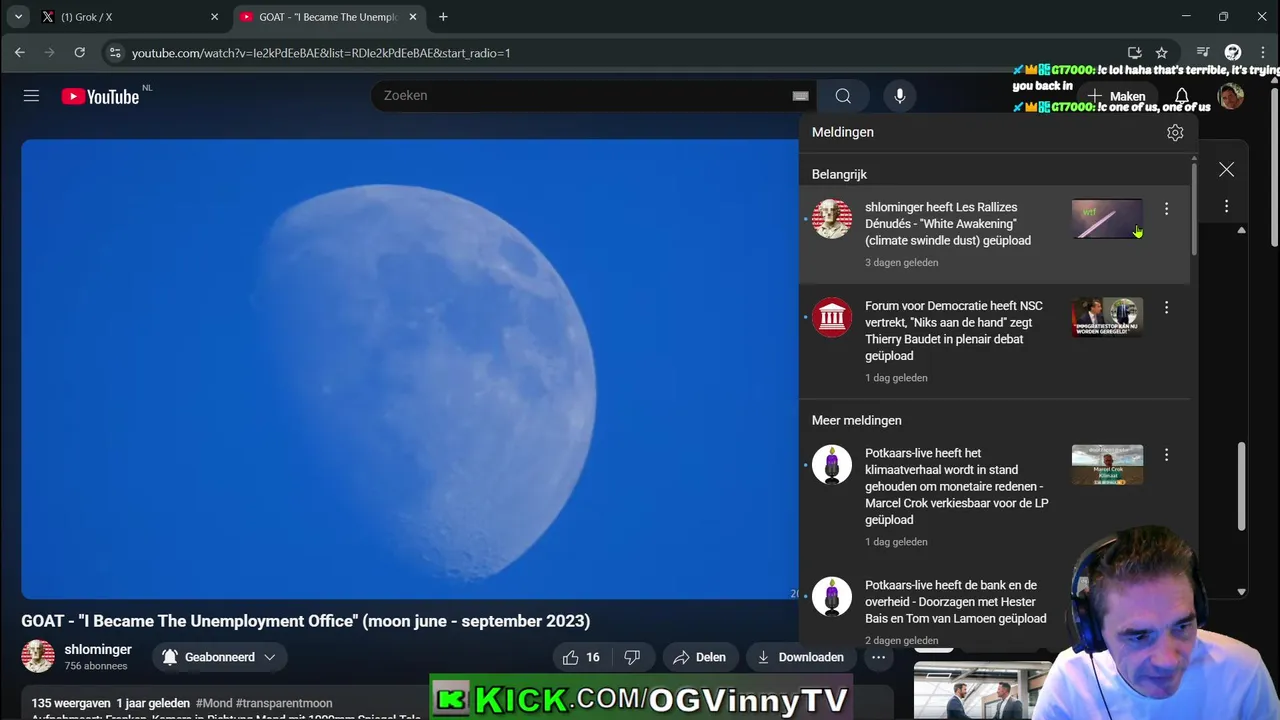Screen dimensions: 1280x720
Task: Open options for Forum voor Democratie notification
Action: [1166, 308]
